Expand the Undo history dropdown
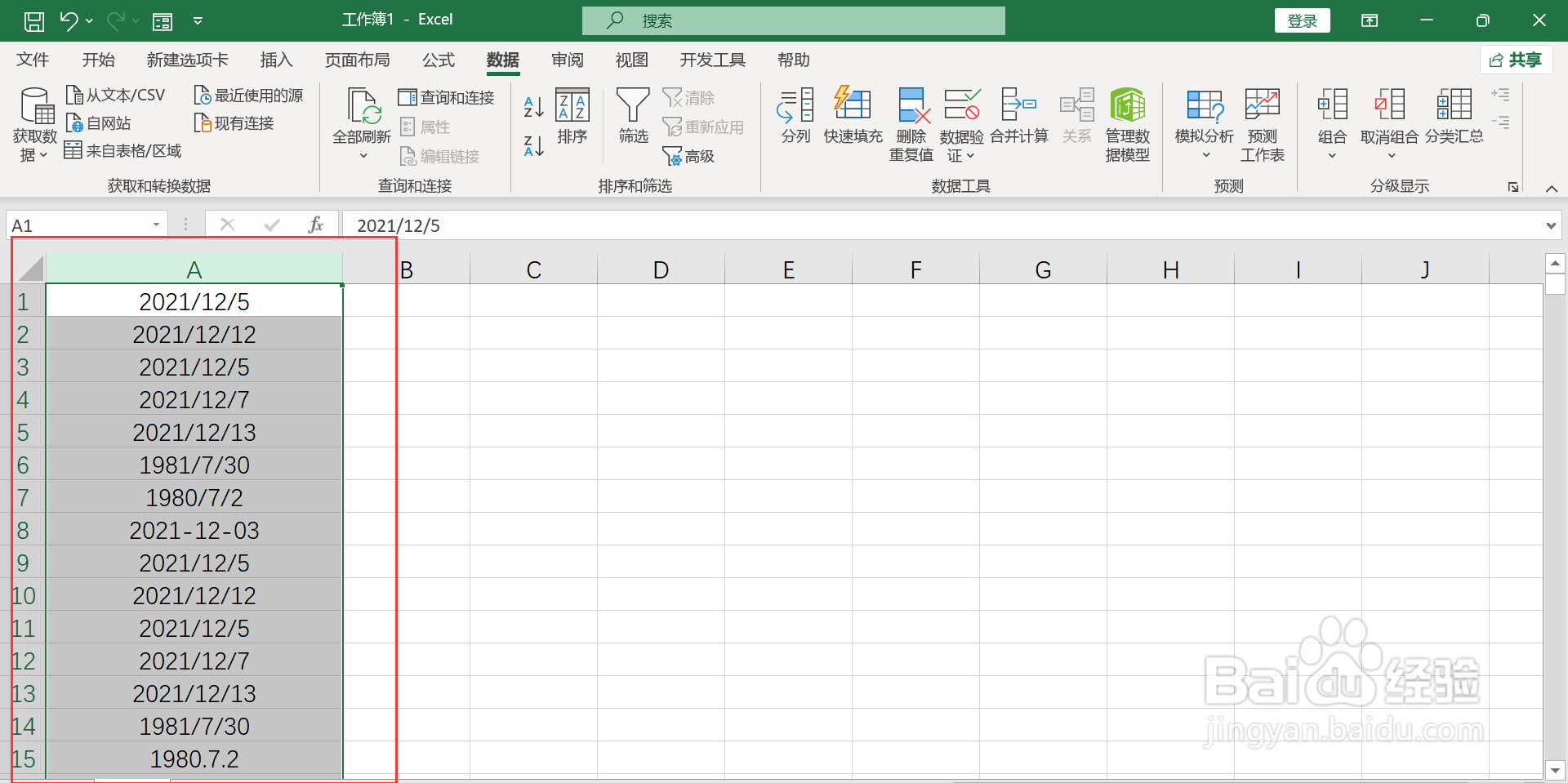 [89, 21]
